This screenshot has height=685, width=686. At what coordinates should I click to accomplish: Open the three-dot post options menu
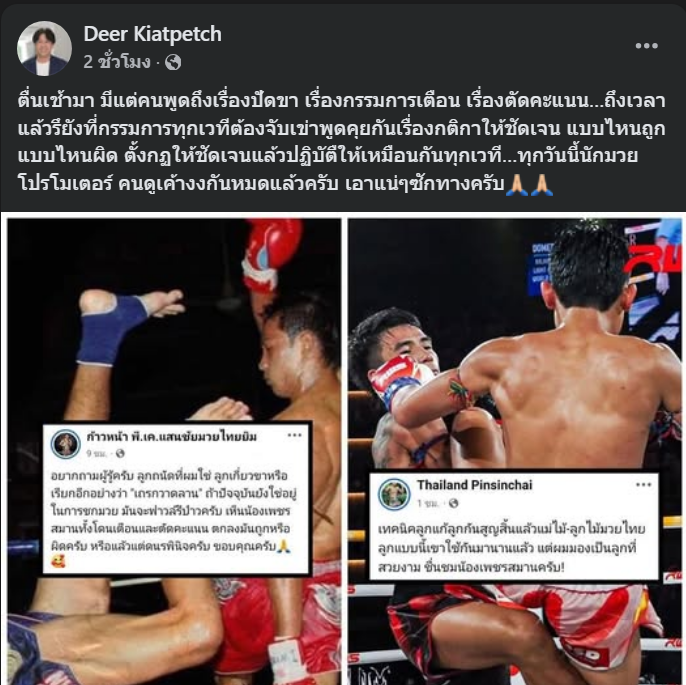646,45
